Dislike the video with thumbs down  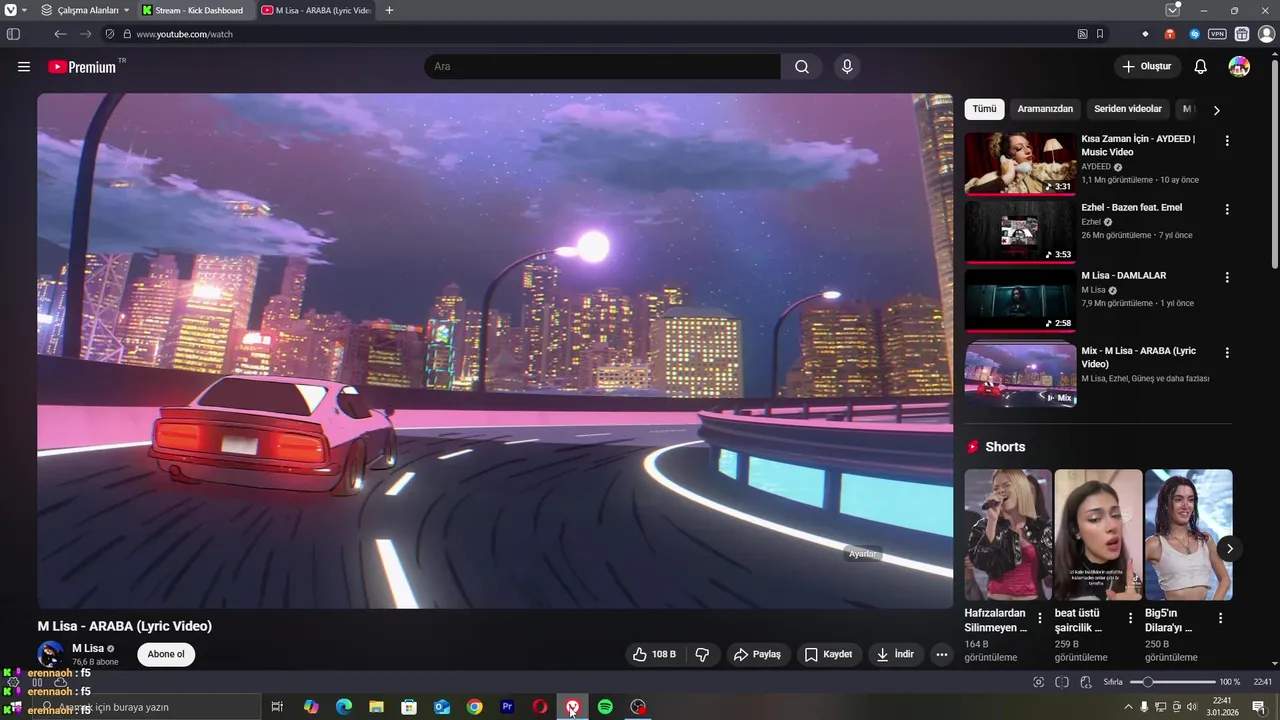point(702,655)
